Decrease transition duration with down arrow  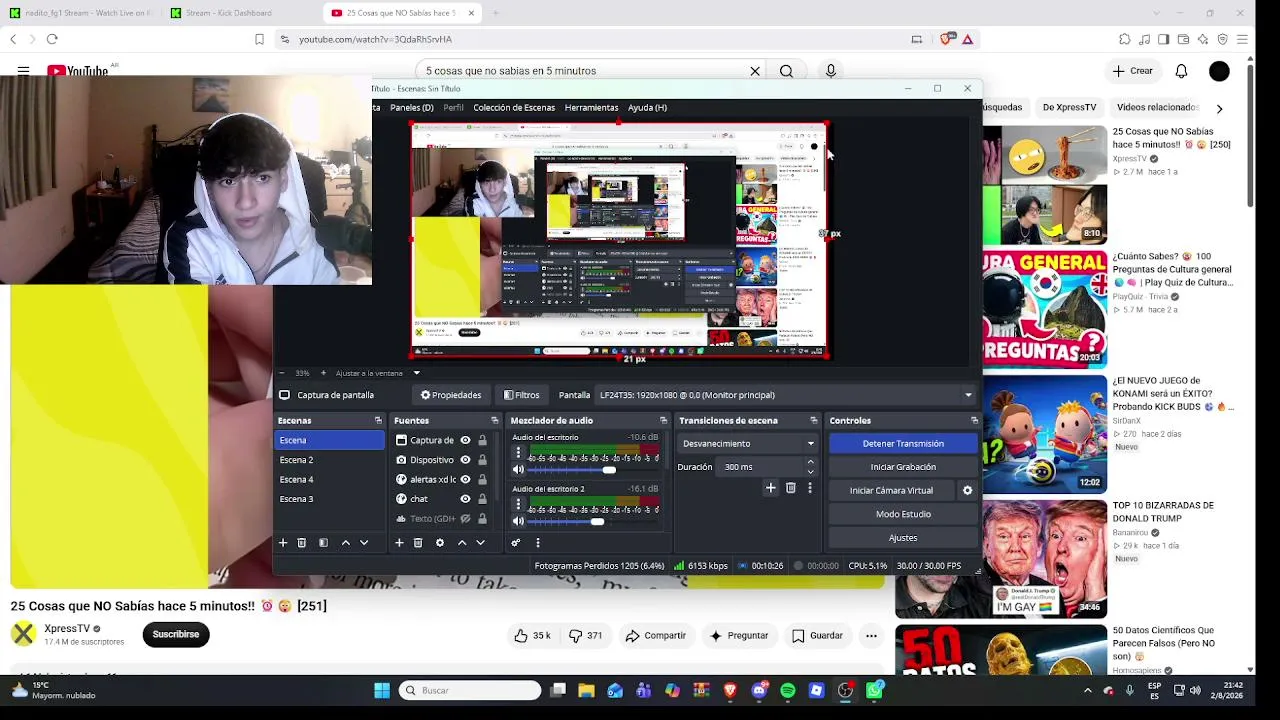coord(810,472)
